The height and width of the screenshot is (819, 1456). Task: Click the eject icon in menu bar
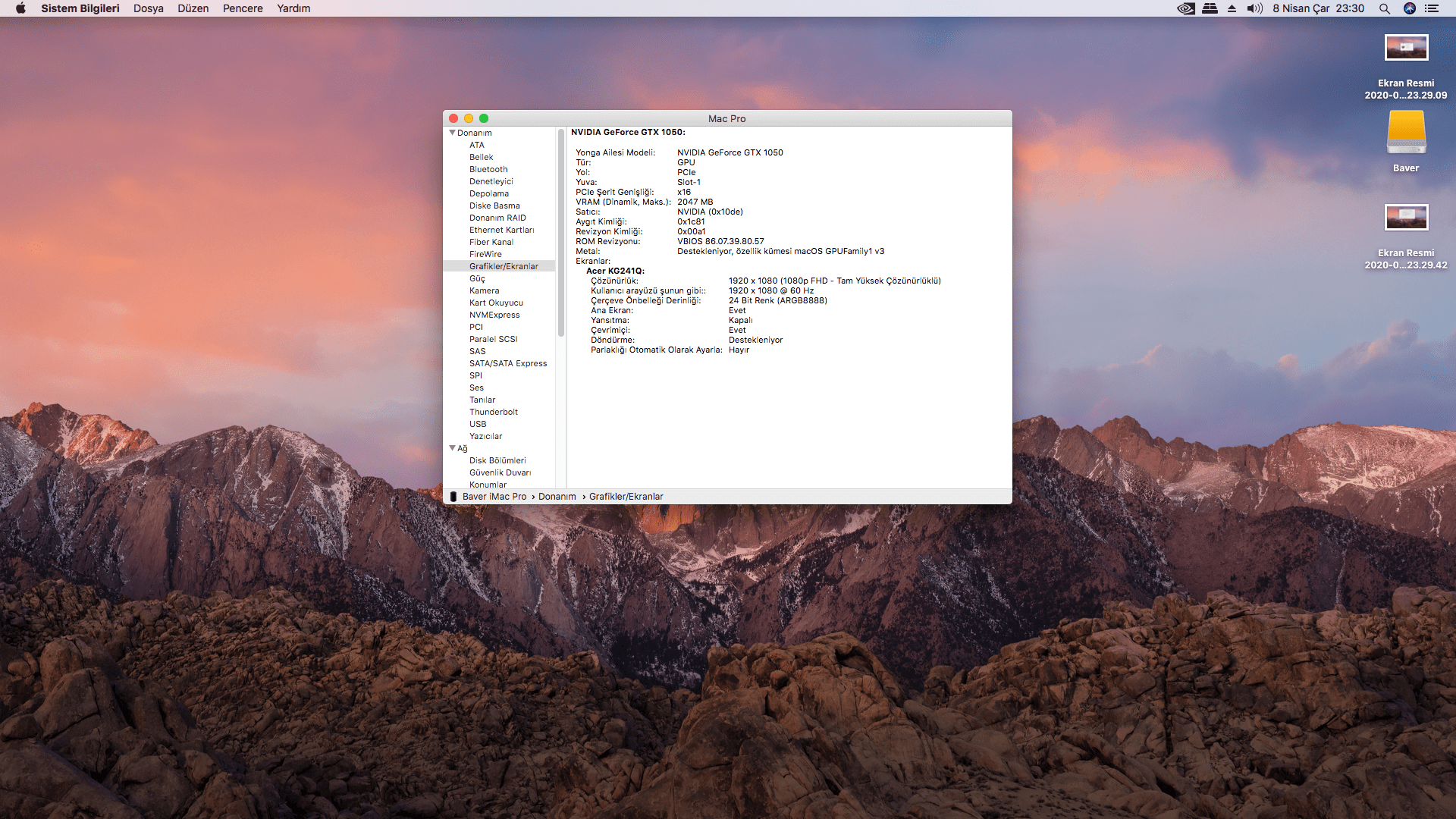coord(1232,8)
